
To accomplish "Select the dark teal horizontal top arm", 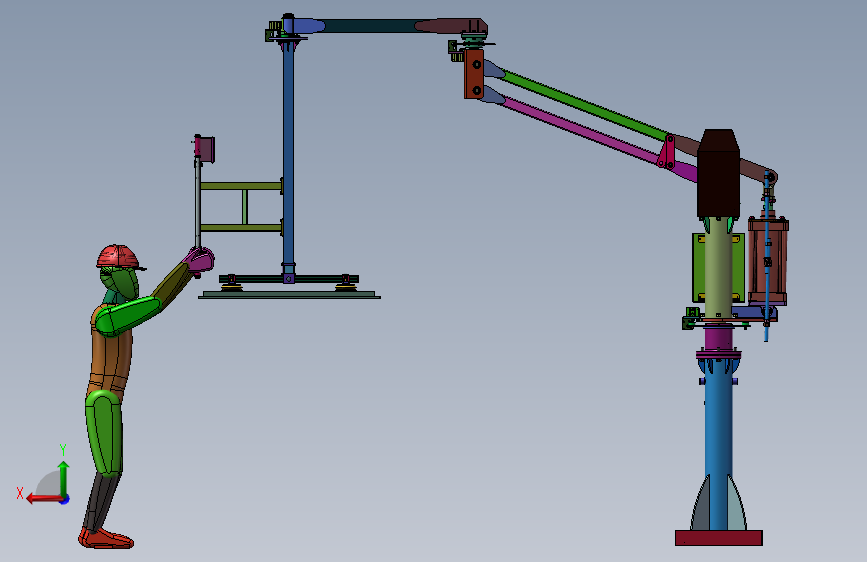I will click(x=369, y=26).
